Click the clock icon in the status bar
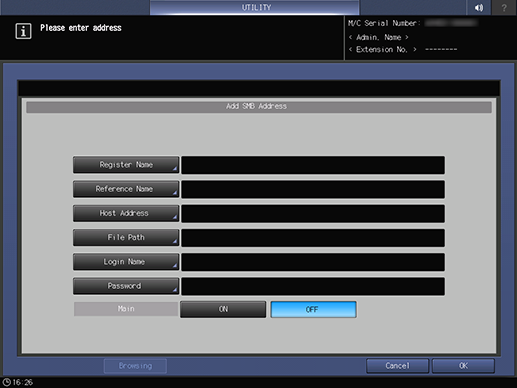This screenshot has height=388, width=517. tap(6, 382)
